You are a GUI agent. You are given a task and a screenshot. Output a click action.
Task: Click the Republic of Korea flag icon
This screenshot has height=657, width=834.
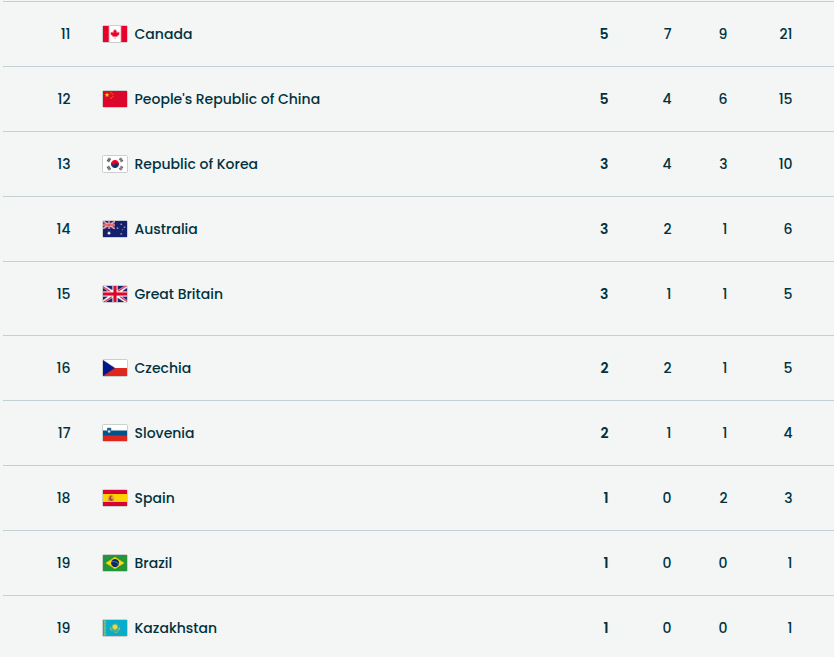(x=115, y=164)
